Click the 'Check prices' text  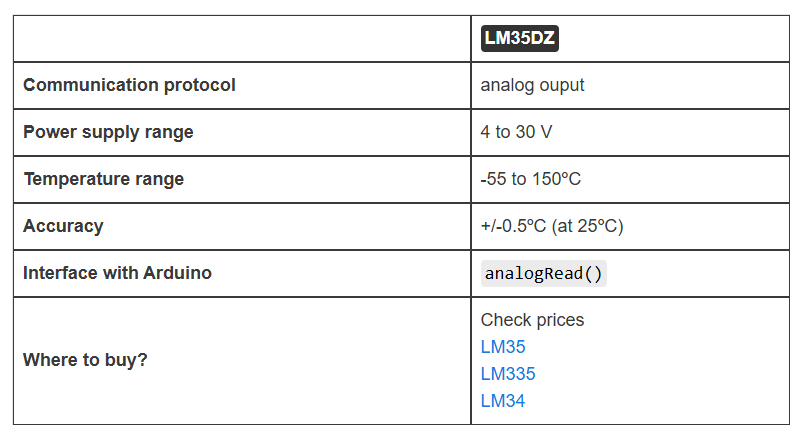532,320
